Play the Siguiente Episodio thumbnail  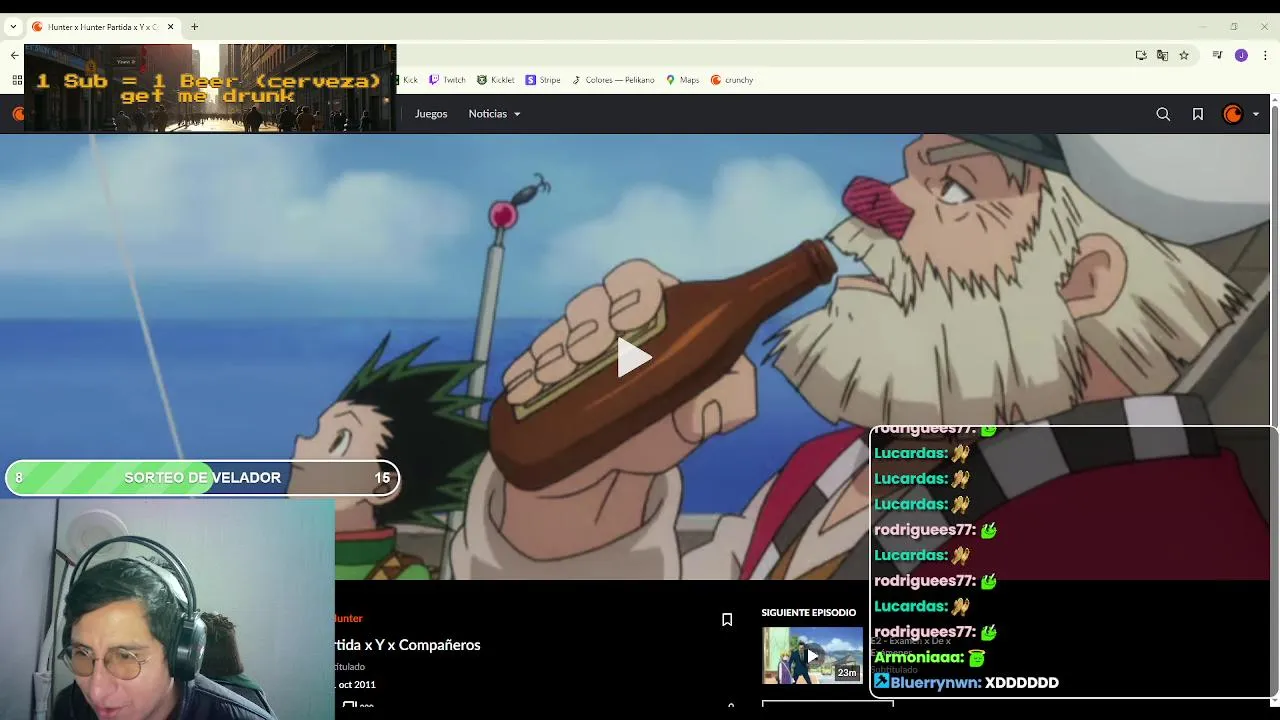(812, 655)
